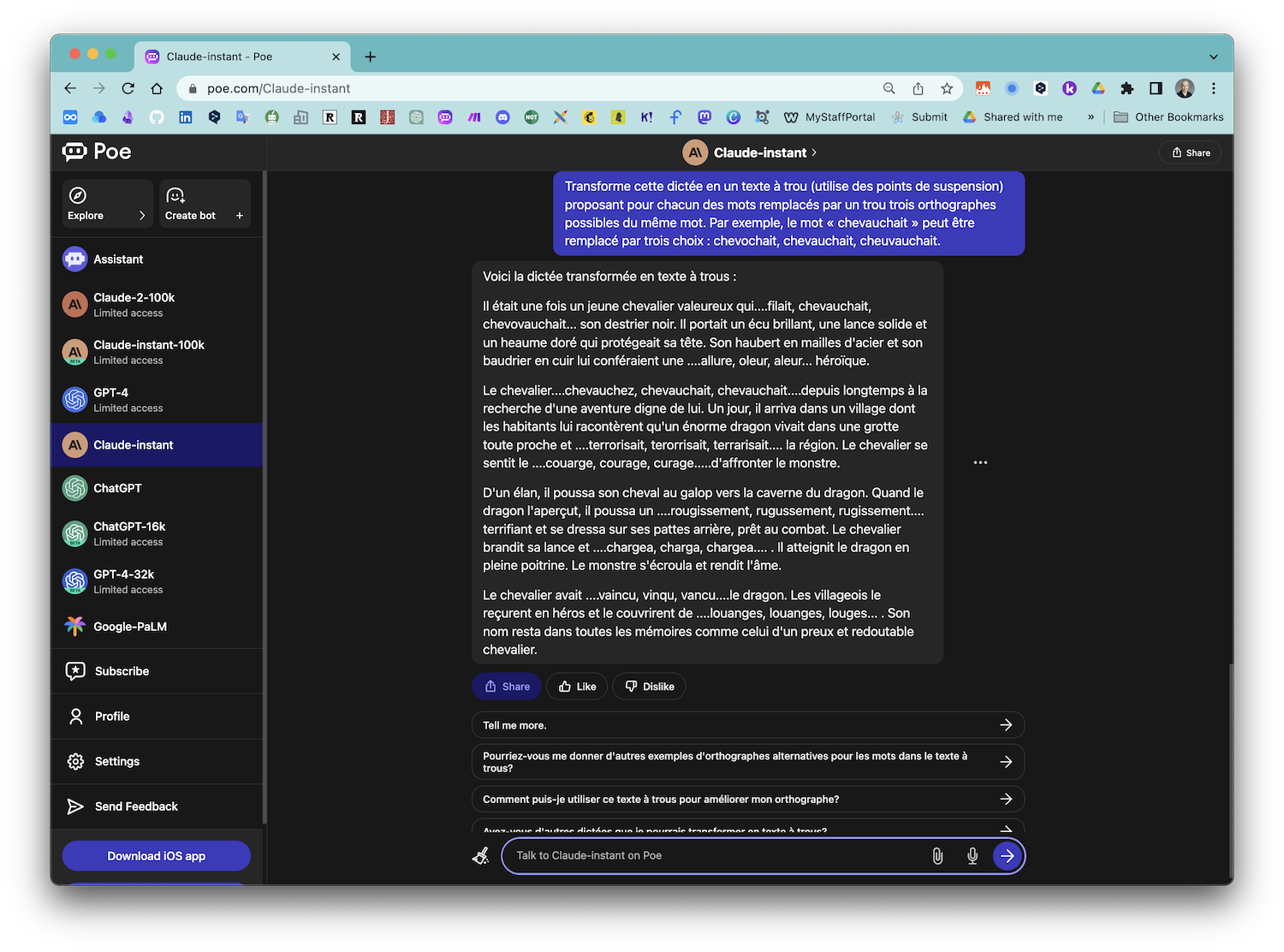Click the ChatGPT bookmark icon in bookmarks bar

pyautogui.click(x=416, y=117)
